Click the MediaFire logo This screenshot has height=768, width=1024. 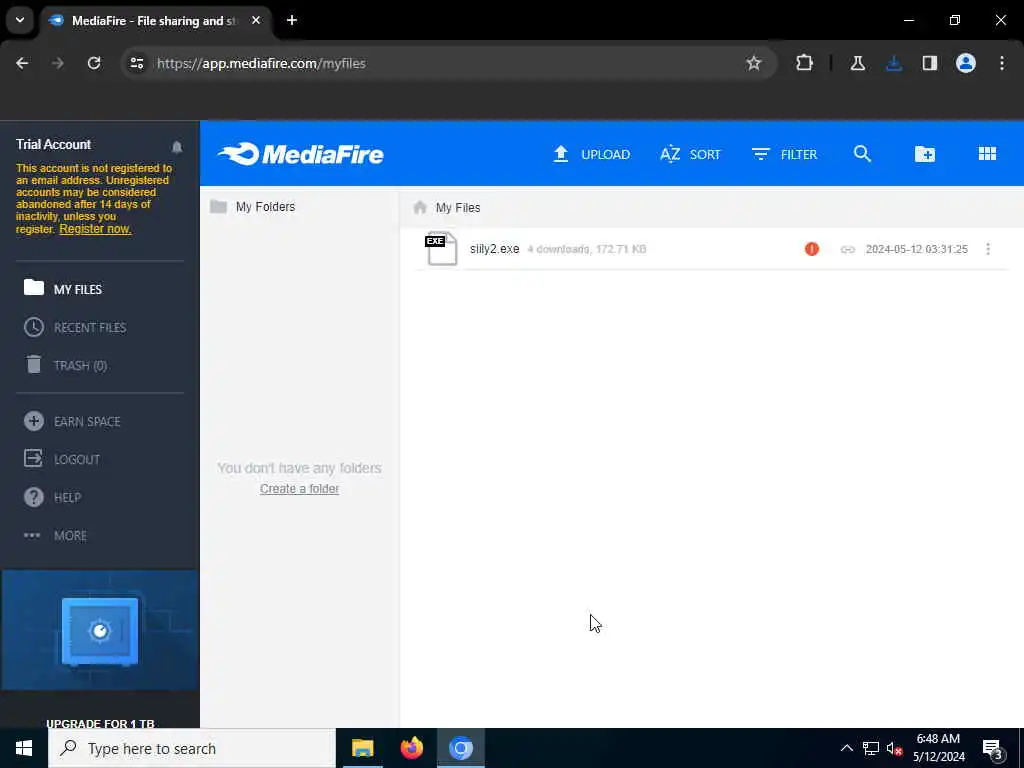[300, 154]
